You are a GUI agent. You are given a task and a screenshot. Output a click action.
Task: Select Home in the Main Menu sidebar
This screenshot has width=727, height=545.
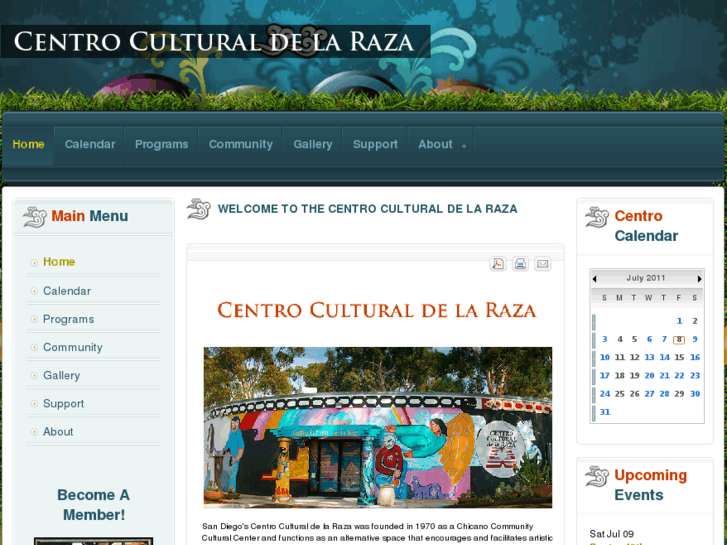tap(59, 262)
